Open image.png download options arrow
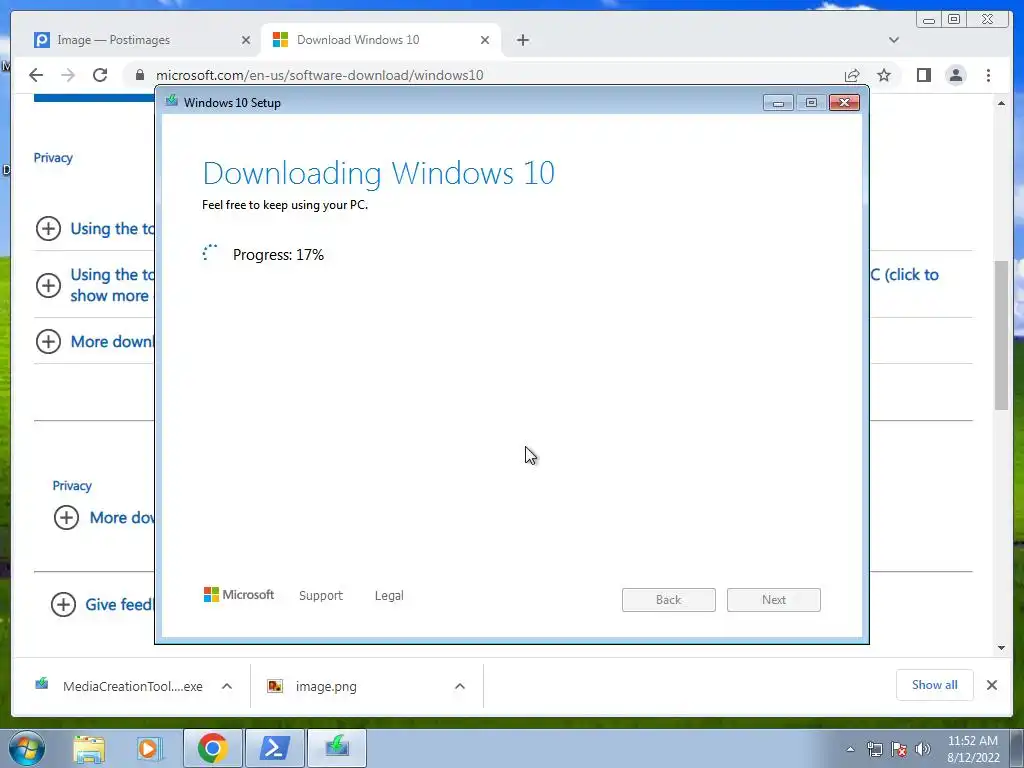 click(460, 686)
